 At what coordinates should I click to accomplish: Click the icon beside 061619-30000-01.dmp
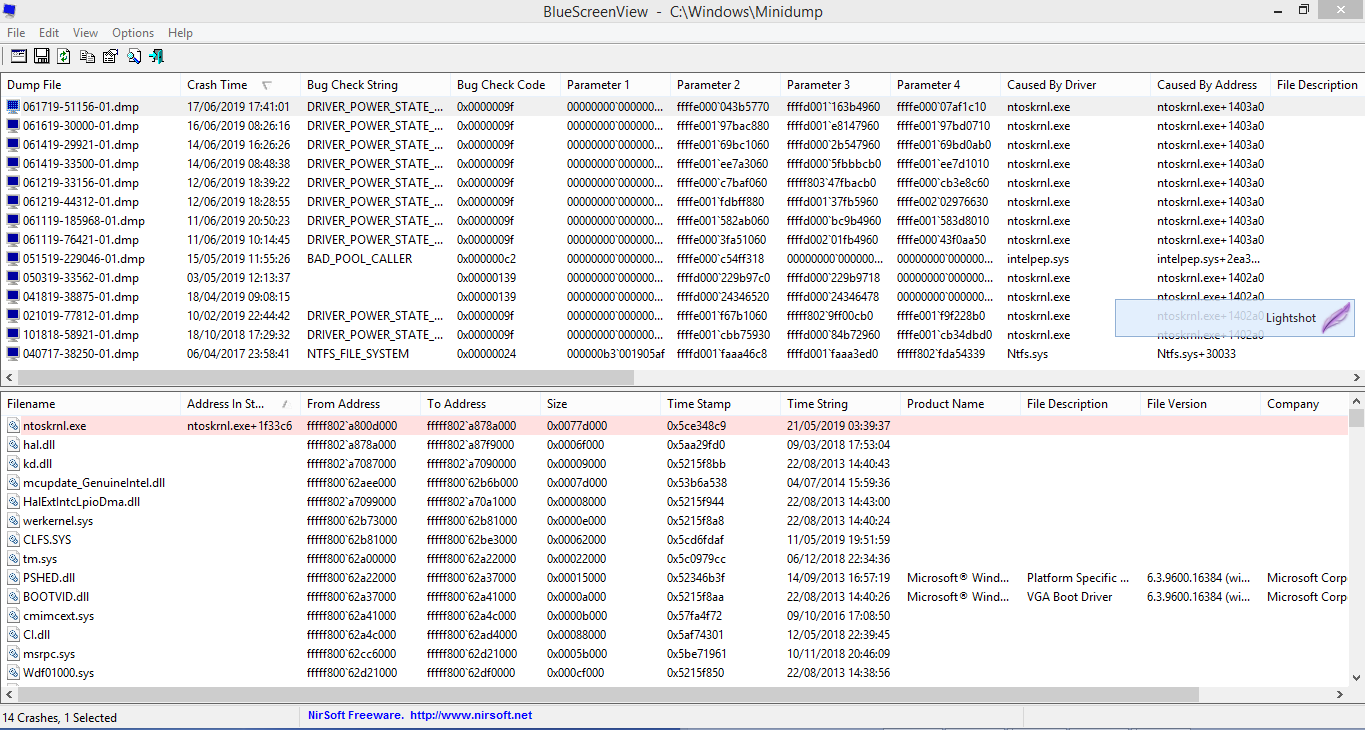(13, 126)
